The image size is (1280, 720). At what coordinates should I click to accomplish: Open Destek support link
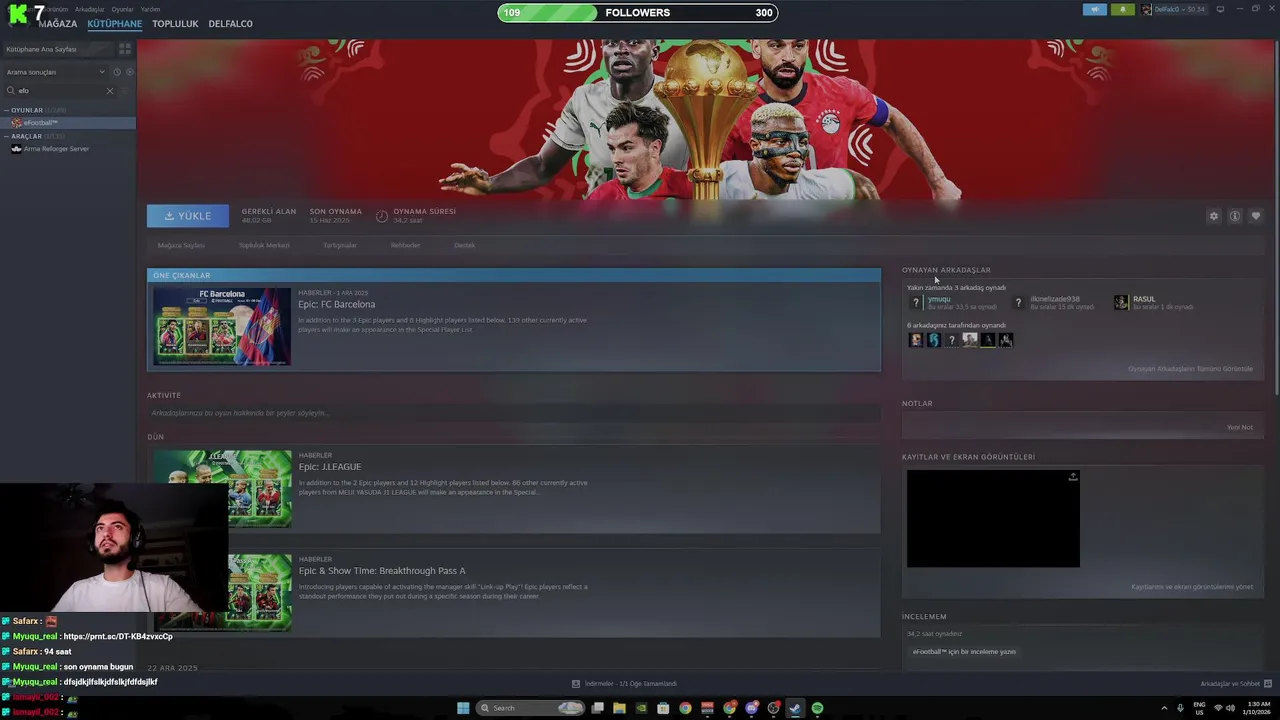click(x=465, y=245)
